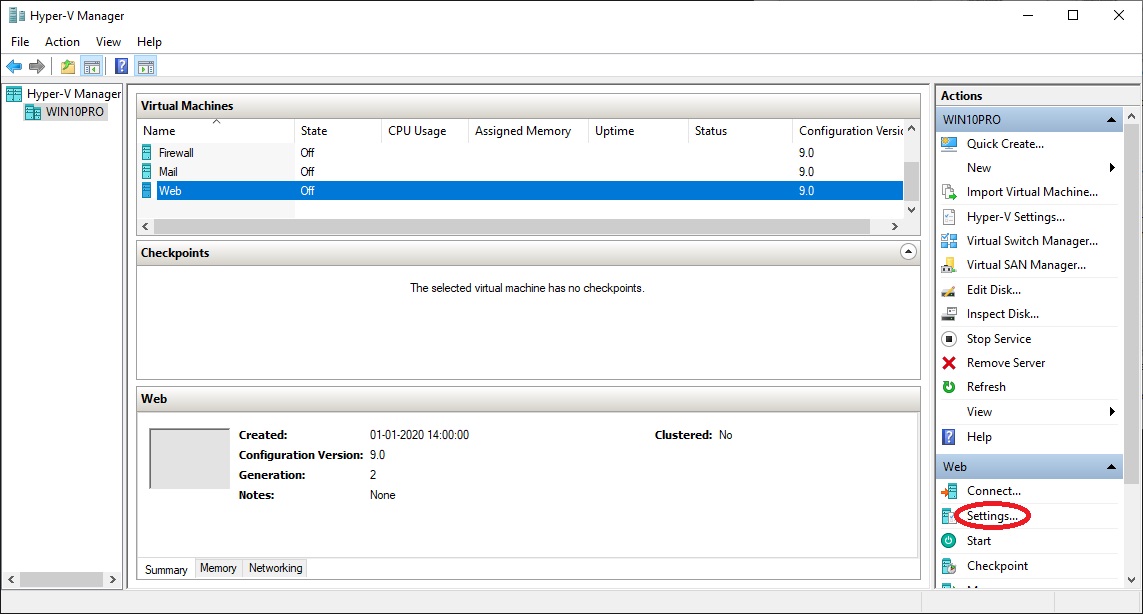
Task: Click the console tree horizontal scrollbar
Action: coord(61,579)
